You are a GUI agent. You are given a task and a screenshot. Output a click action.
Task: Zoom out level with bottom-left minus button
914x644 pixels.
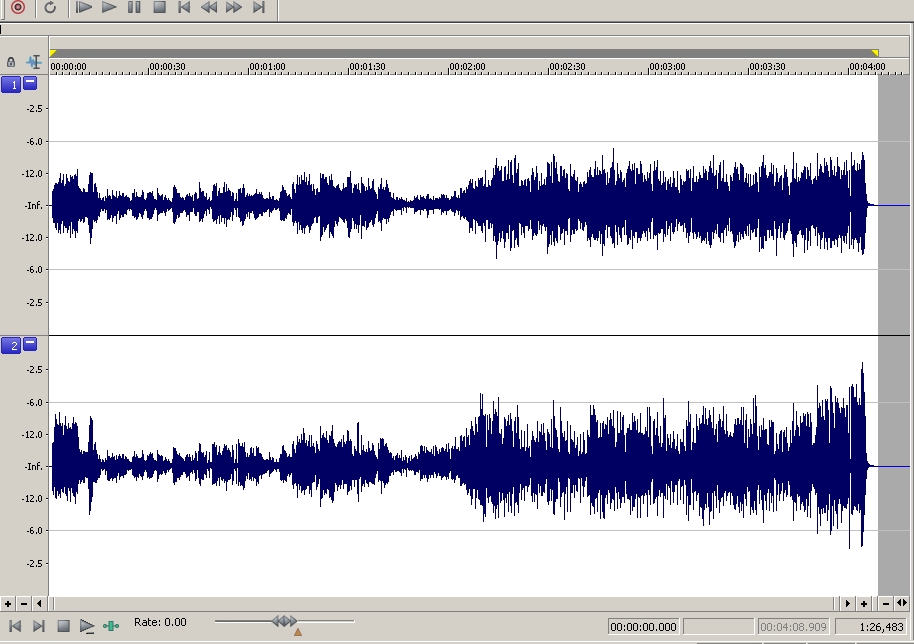(x=23, y=604)
